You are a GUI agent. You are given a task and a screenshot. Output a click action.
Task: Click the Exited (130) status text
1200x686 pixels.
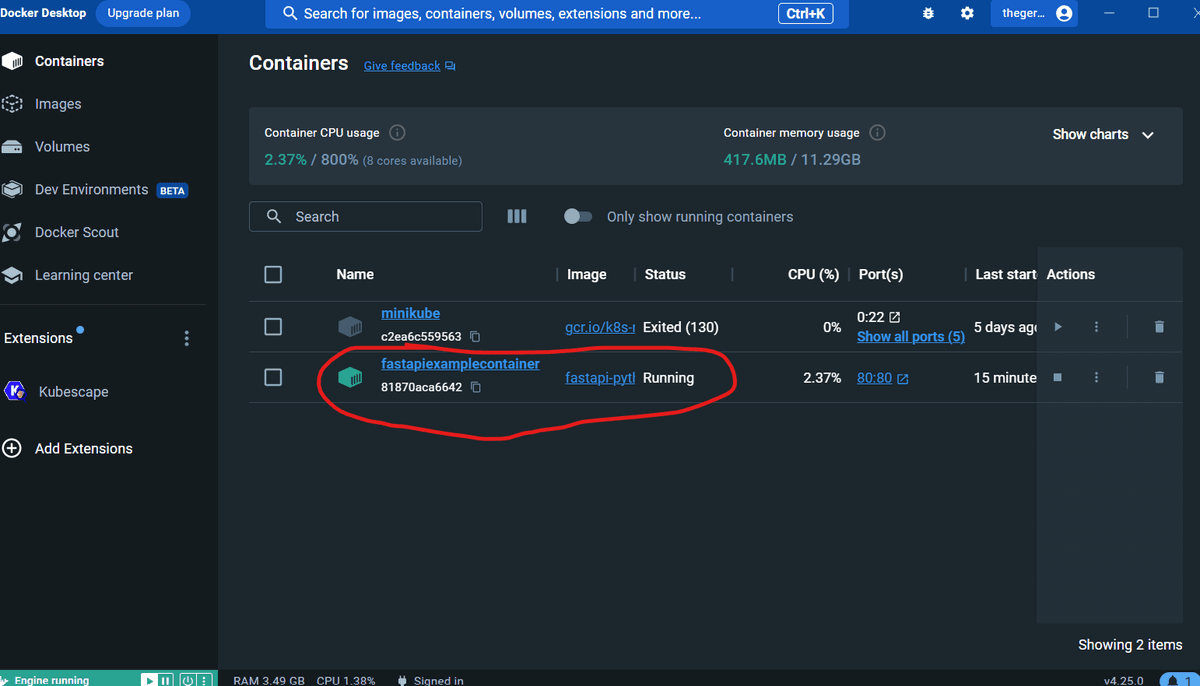point(681,327)
